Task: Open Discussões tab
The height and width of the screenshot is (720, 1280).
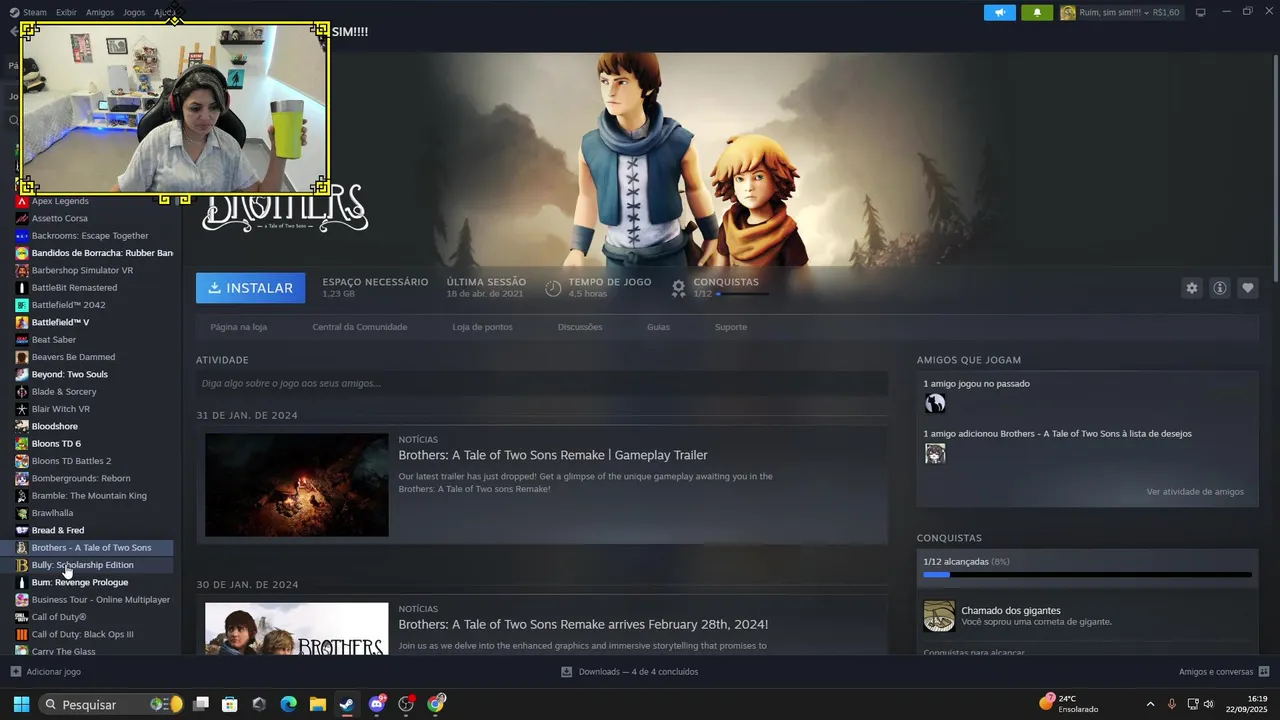Action: coord(580,327)
